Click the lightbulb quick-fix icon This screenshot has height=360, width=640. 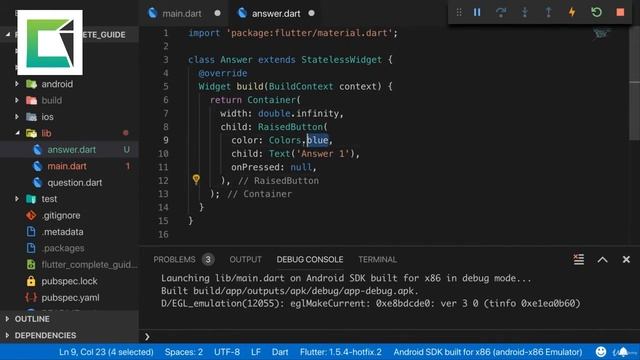[196, 180]
